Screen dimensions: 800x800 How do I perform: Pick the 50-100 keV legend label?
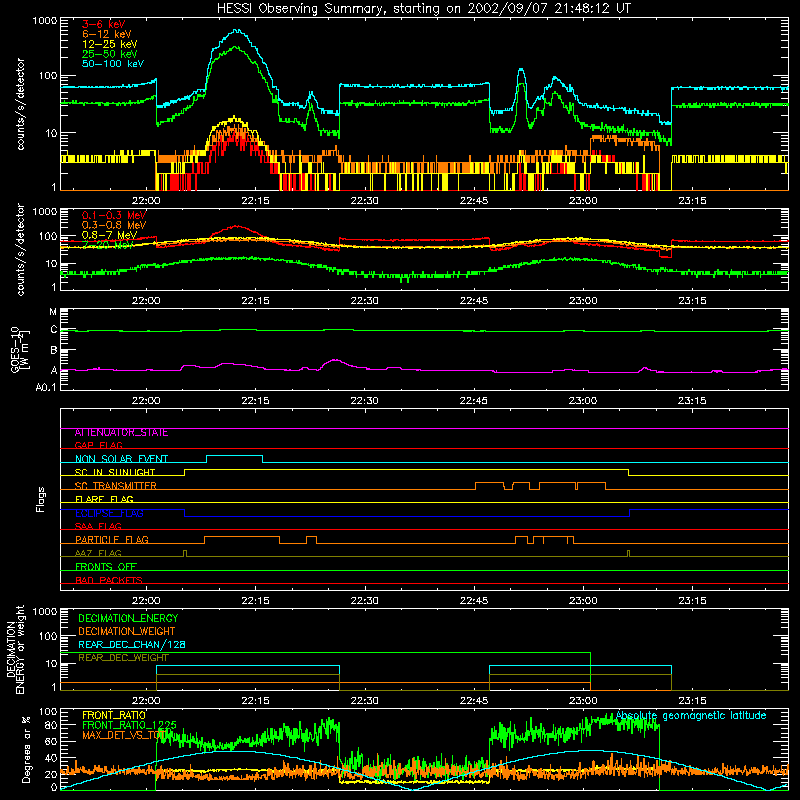[112, 64]
